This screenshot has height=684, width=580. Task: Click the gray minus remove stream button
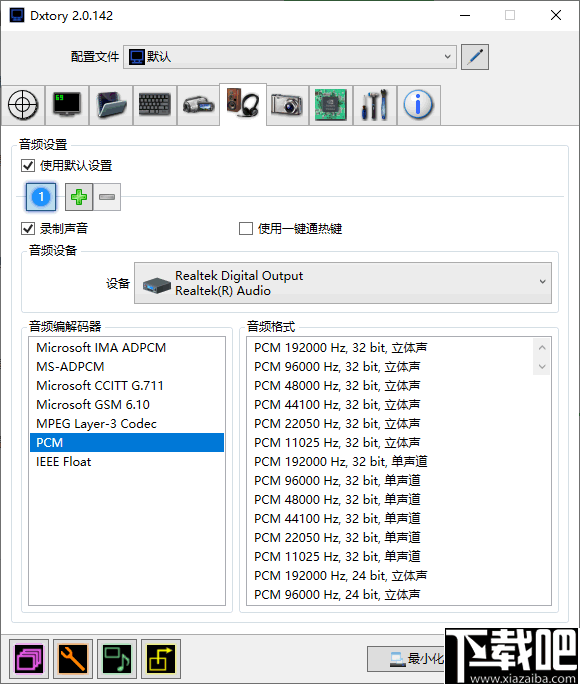(x=107, y=197)
